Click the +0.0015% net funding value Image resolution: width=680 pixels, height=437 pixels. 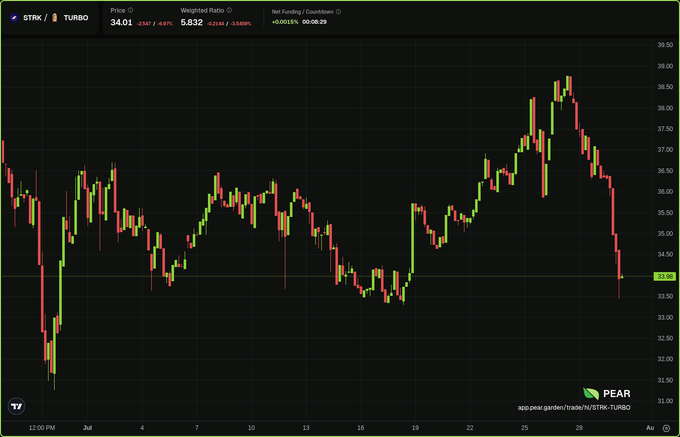(x=285, y=22)
